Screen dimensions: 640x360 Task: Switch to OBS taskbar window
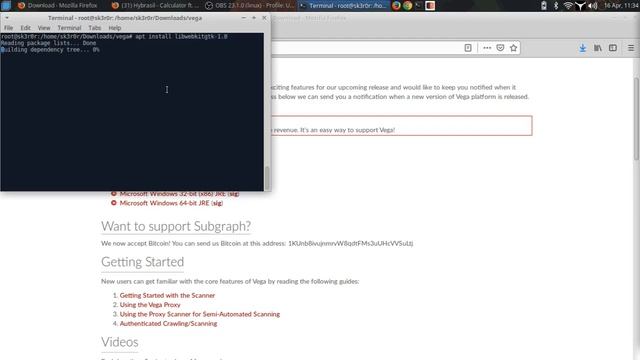tap(249, 5)
